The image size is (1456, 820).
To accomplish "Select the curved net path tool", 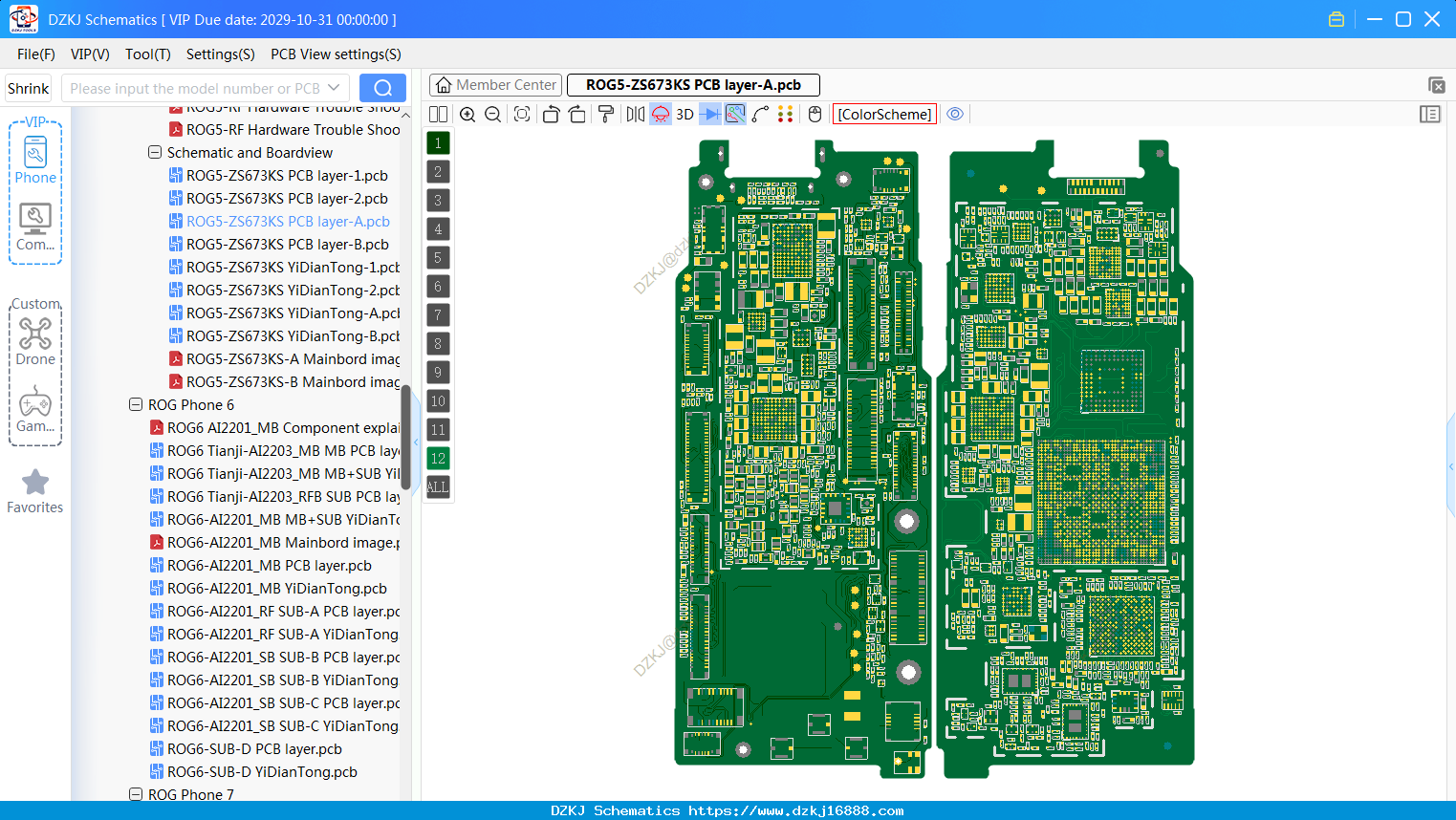I will click(761, 115).
